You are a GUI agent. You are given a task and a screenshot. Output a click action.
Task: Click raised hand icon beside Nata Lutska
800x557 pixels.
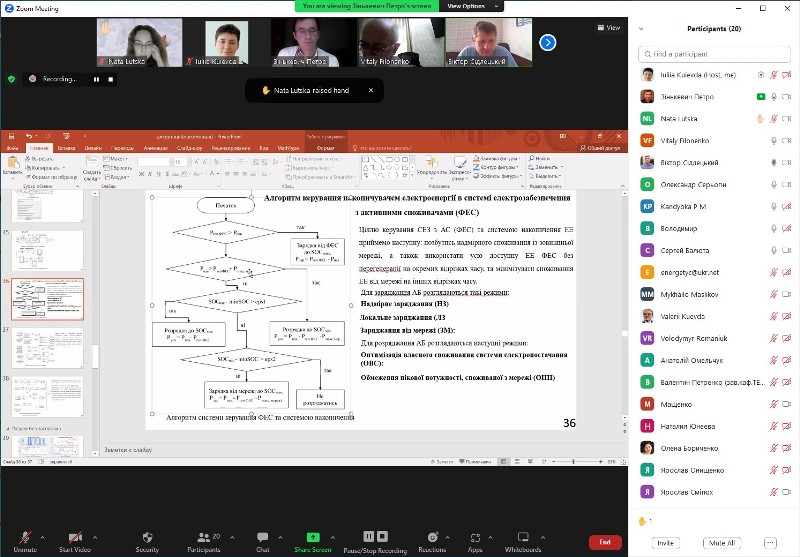pyautogui.click(x=760, y=118)
